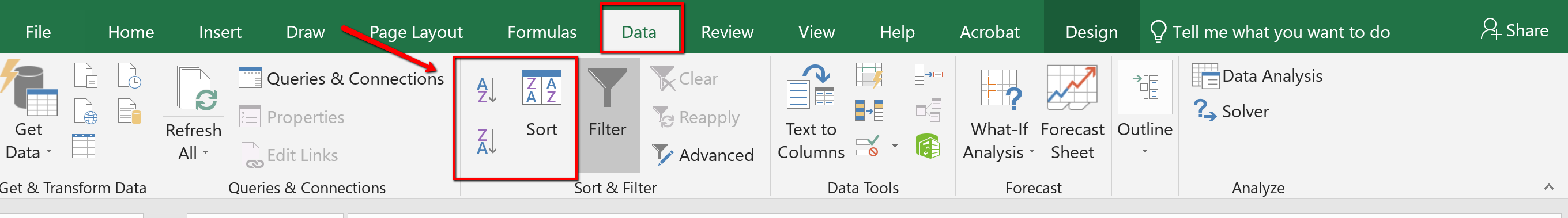This screenshot has height=218, width=1568.
Task: Open the File tab
Action: pos(39,32)
